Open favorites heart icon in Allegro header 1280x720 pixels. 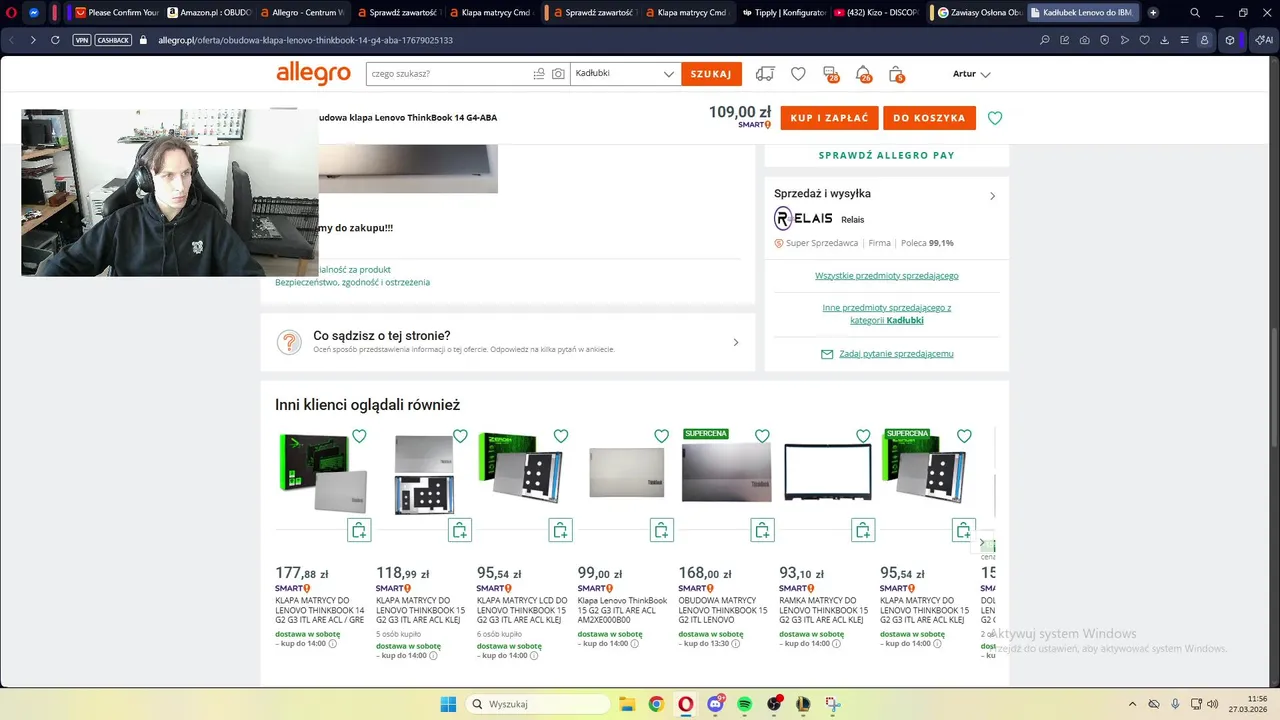click(798, 74)
